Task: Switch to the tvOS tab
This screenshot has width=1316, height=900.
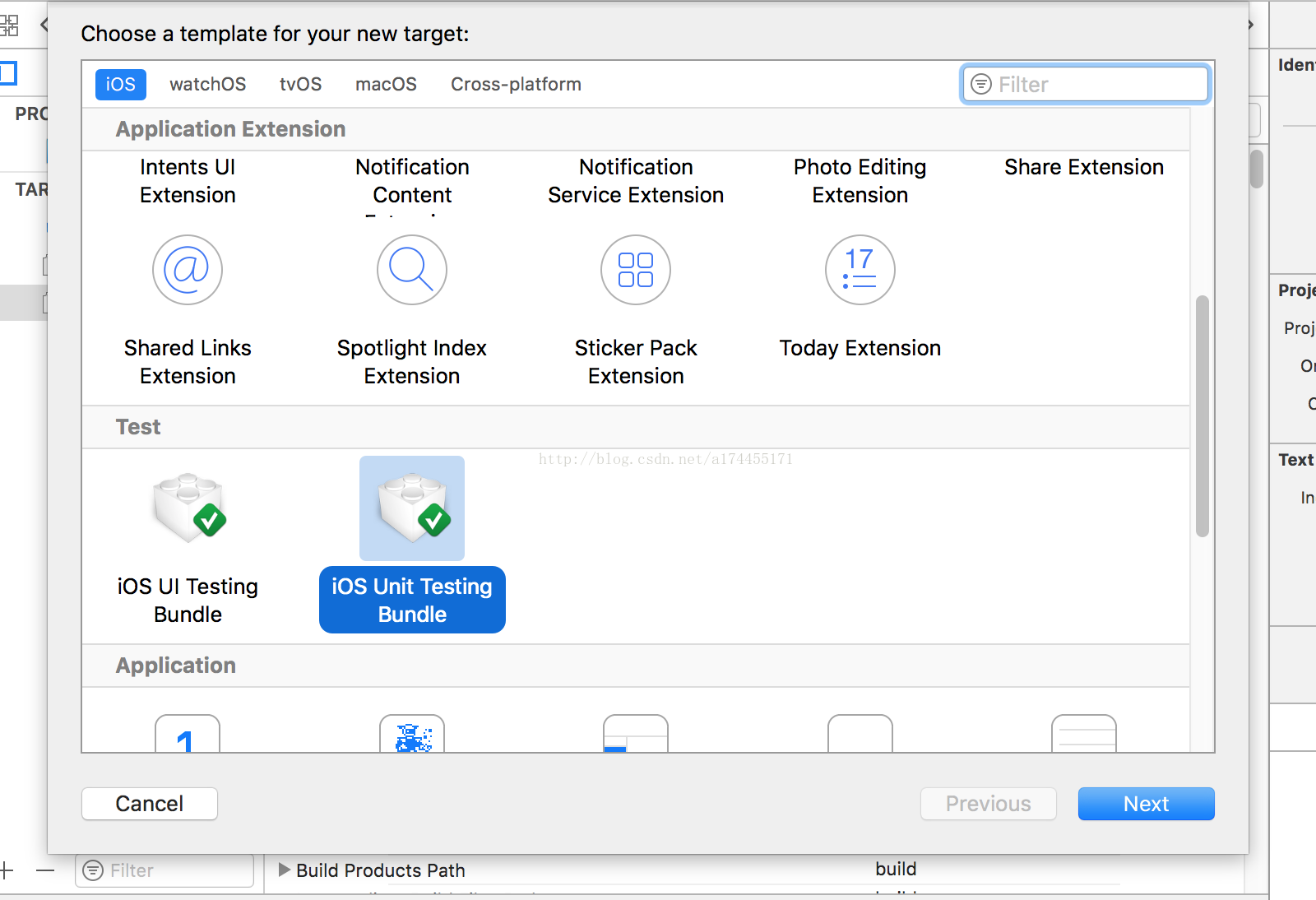Action: point(300,84)
